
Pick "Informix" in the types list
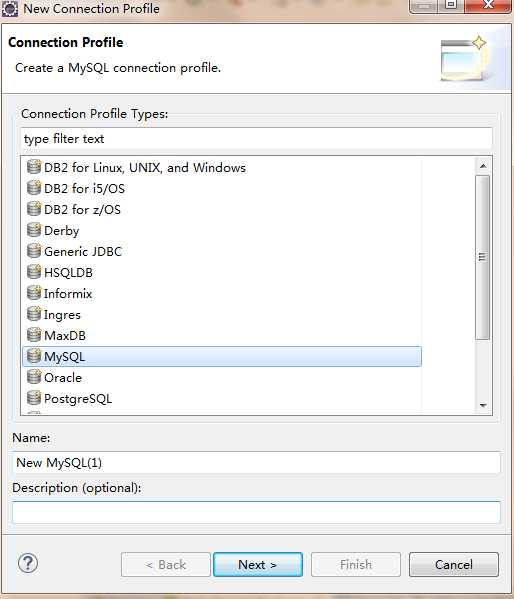(68, 293)
